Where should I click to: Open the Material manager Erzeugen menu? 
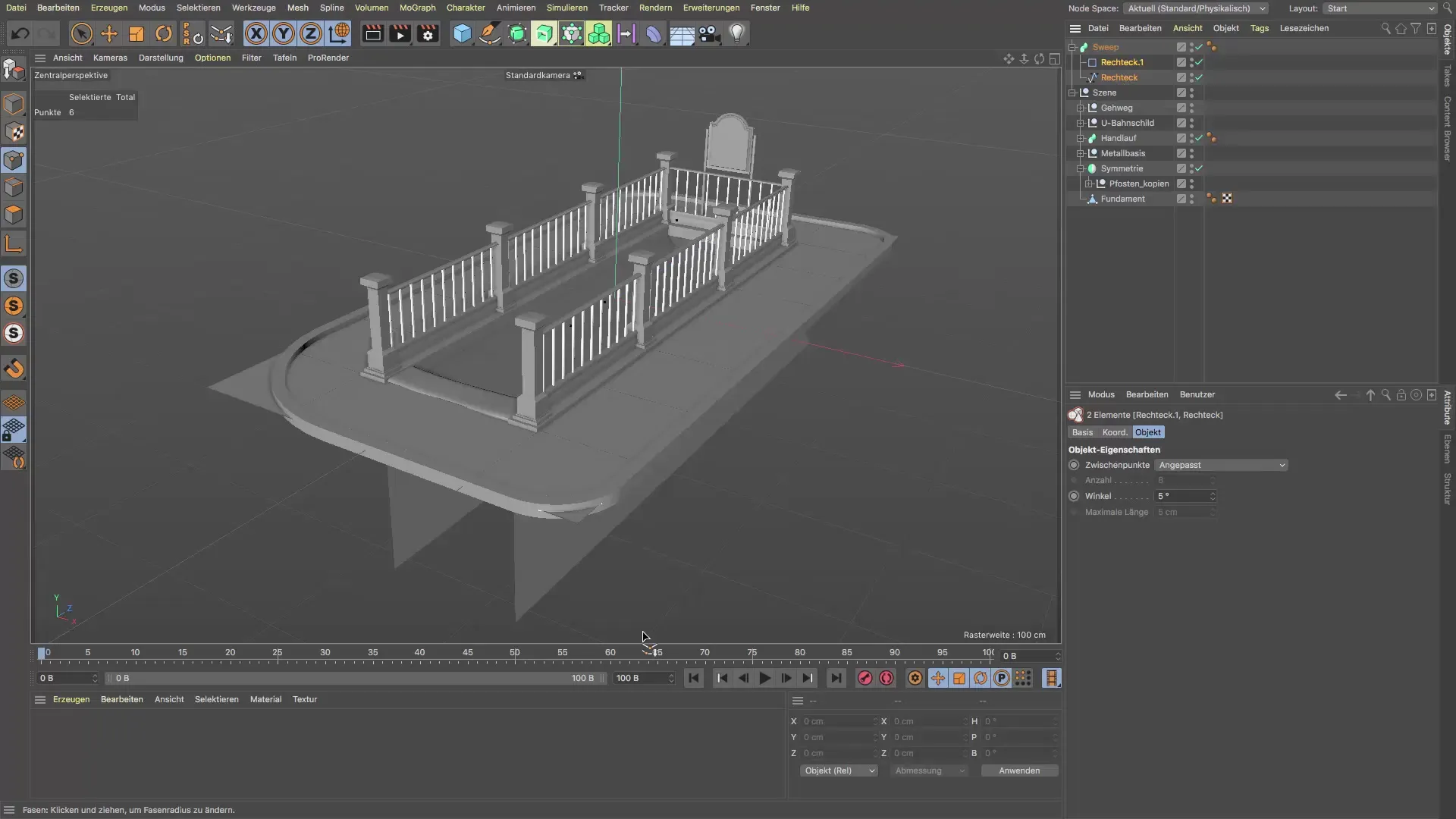click(71, 699)
